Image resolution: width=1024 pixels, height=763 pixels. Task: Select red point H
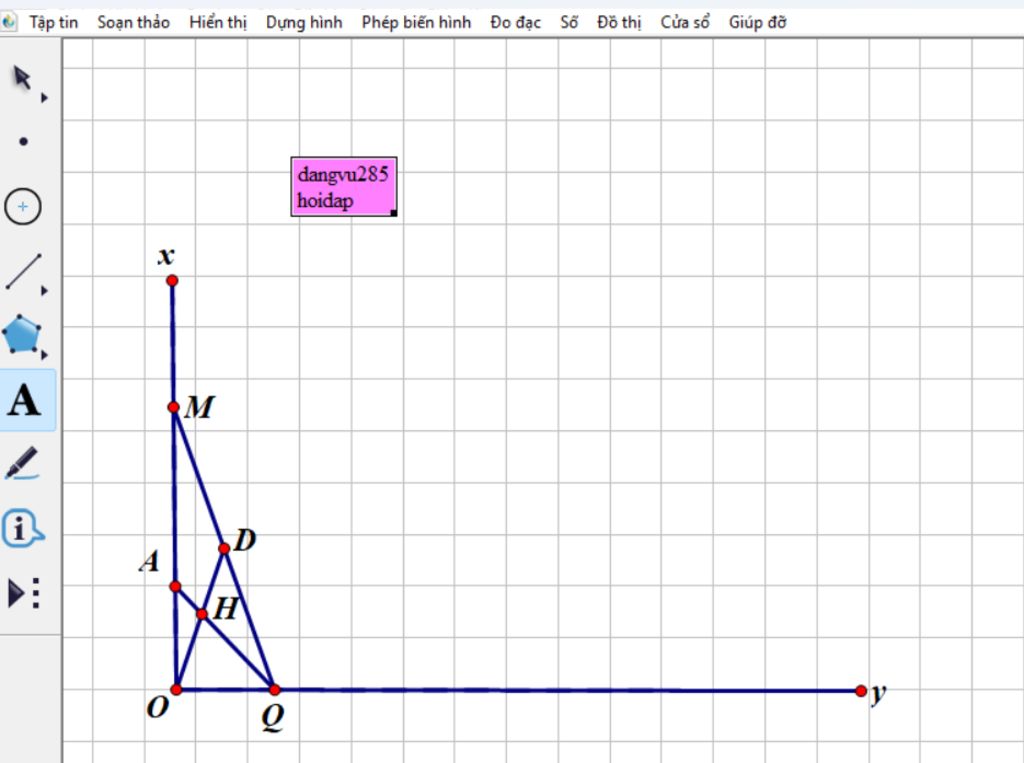click(202, 614)
